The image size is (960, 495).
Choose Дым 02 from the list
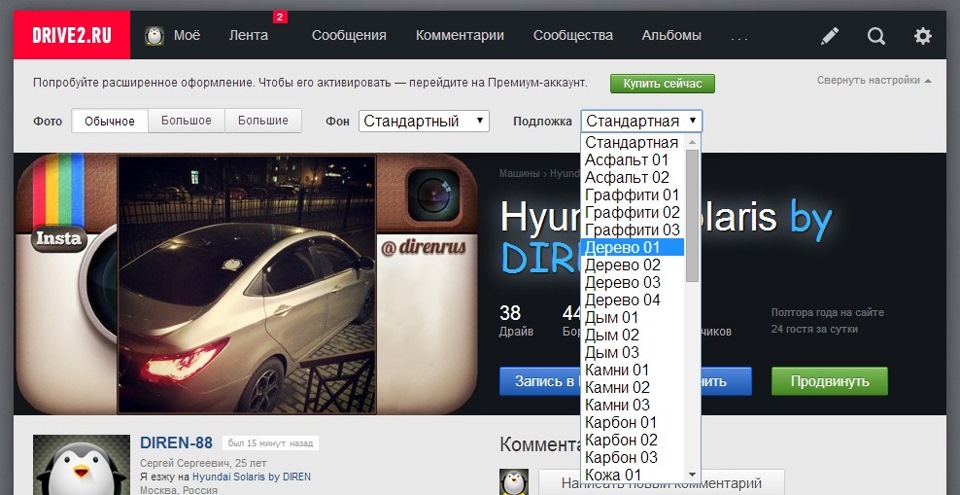click(x=632, y=335)
